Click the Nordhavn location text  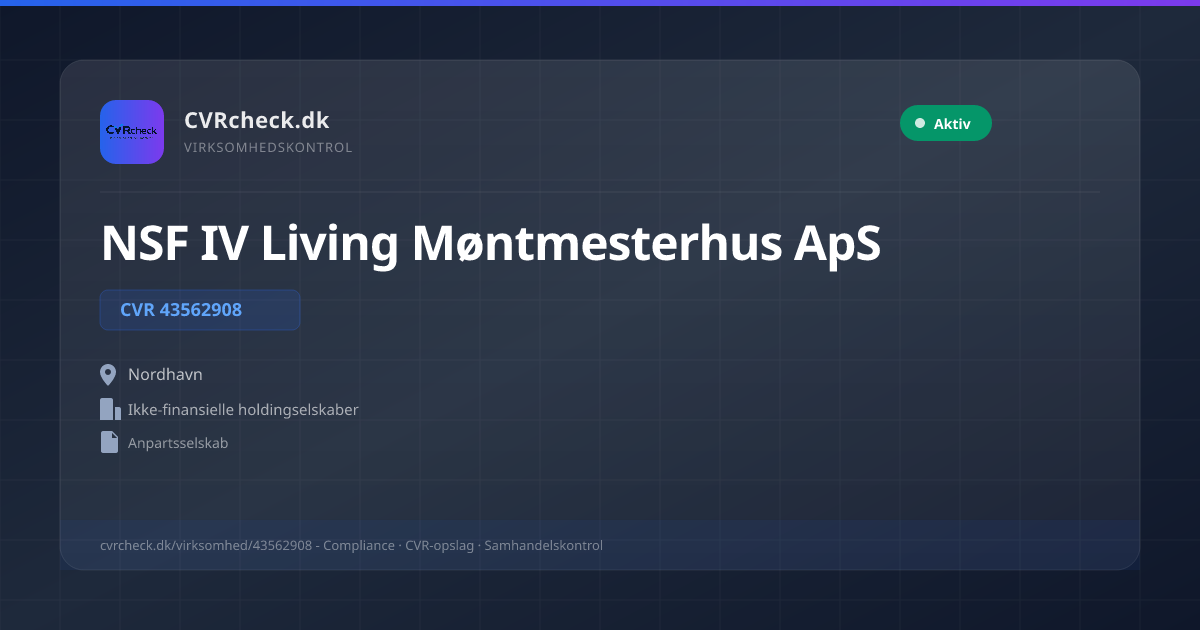[x=165, y=375]
